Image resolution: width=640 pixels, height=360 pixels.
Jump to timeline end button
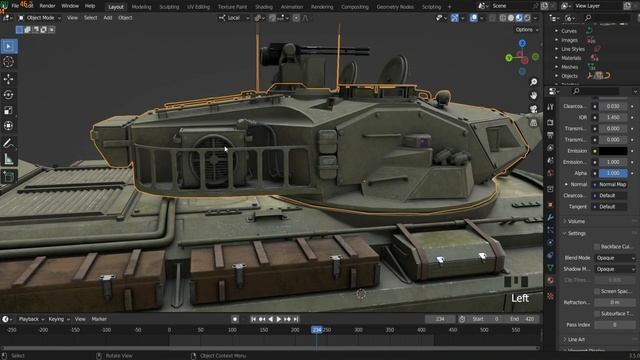[296, 319]
